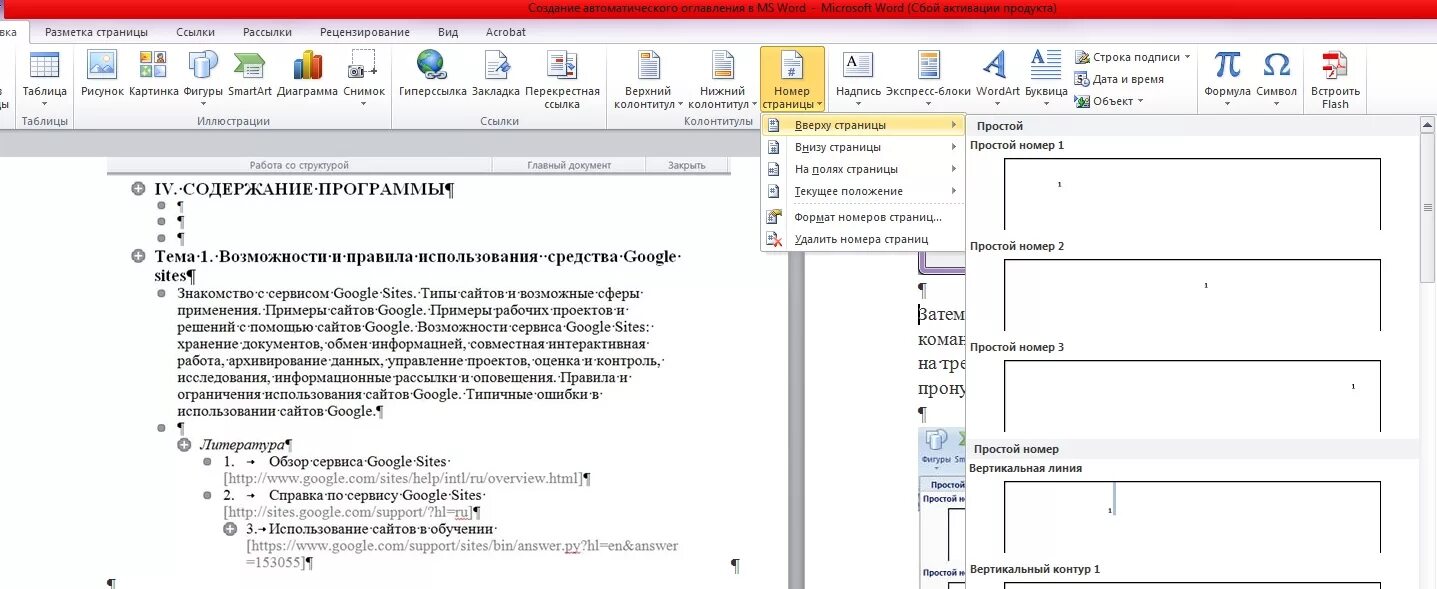
Task: Insert Дата и время
Action: [1119, 79]
